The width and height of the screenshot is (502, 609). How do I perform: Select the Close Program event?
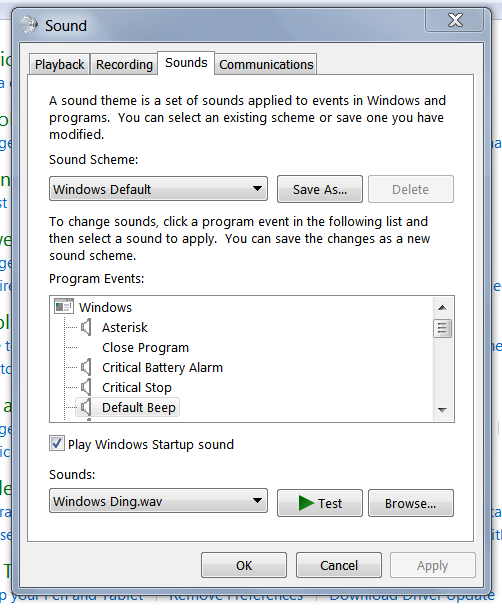(145, 347)
